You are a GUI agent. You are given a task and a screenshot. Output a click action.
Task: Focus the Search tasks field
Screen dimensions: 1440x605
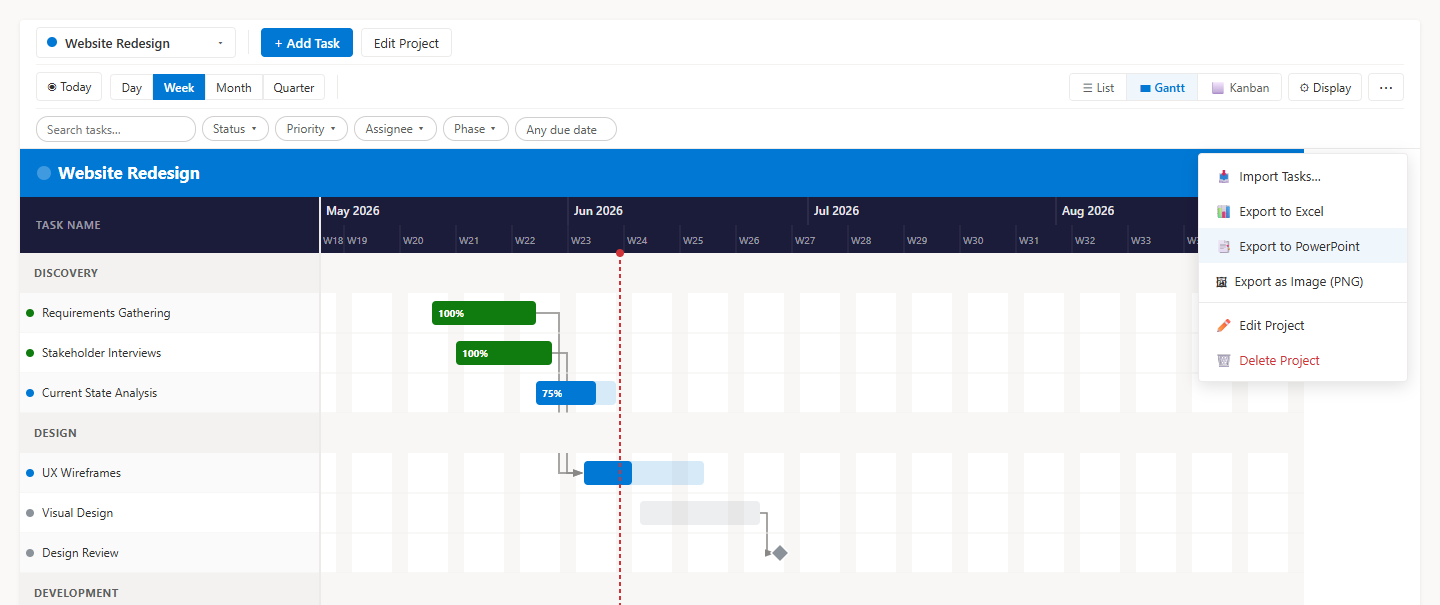[x=116, y=129]
